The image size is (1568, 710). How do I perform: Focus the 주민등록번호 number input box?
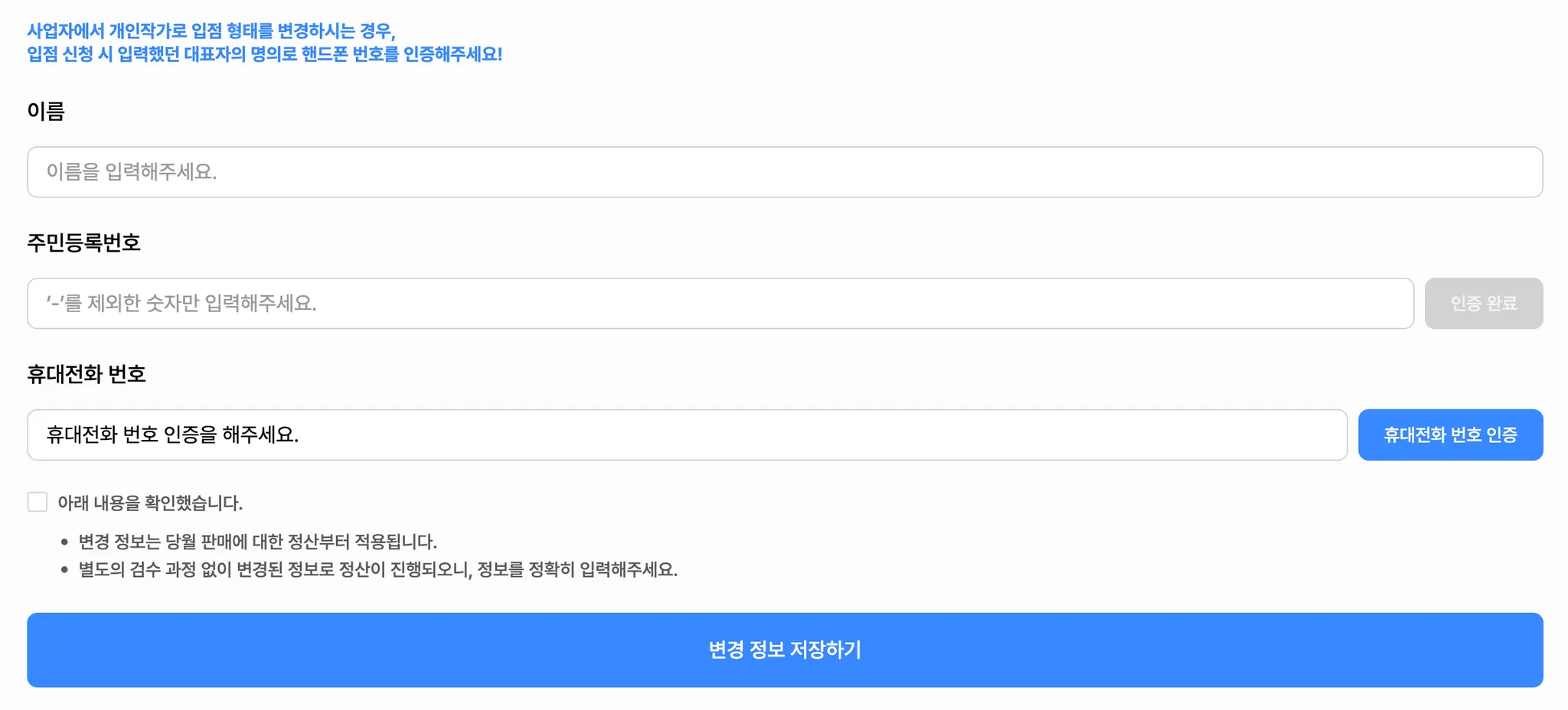pos(720,304)
